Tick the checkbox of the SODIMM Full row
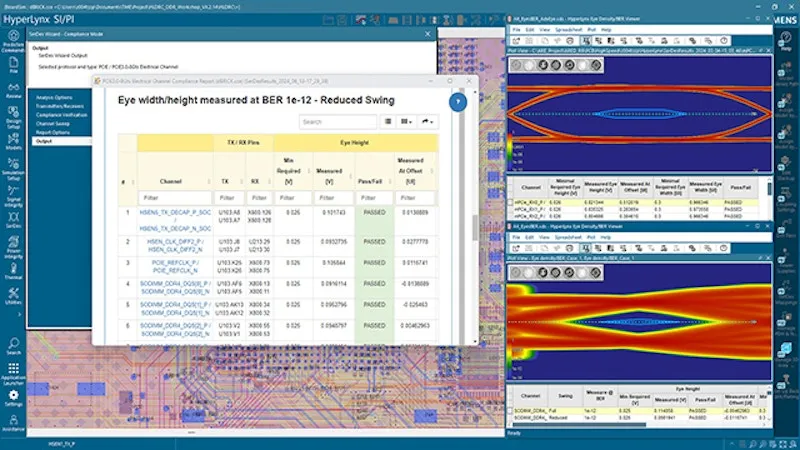 click(x=510, y=411)
